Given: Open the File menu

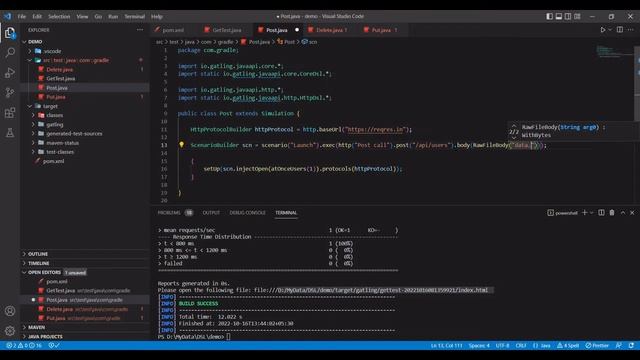Looking at the screenshot, I should pos(22,16).
